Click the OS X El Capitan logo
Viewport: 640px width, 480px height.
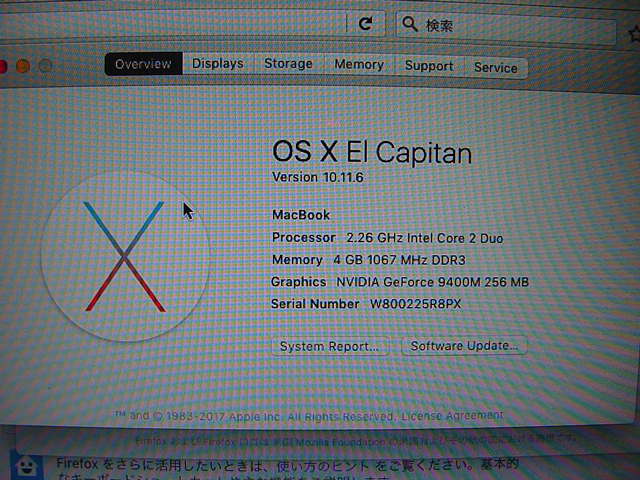tap(125, 256)
